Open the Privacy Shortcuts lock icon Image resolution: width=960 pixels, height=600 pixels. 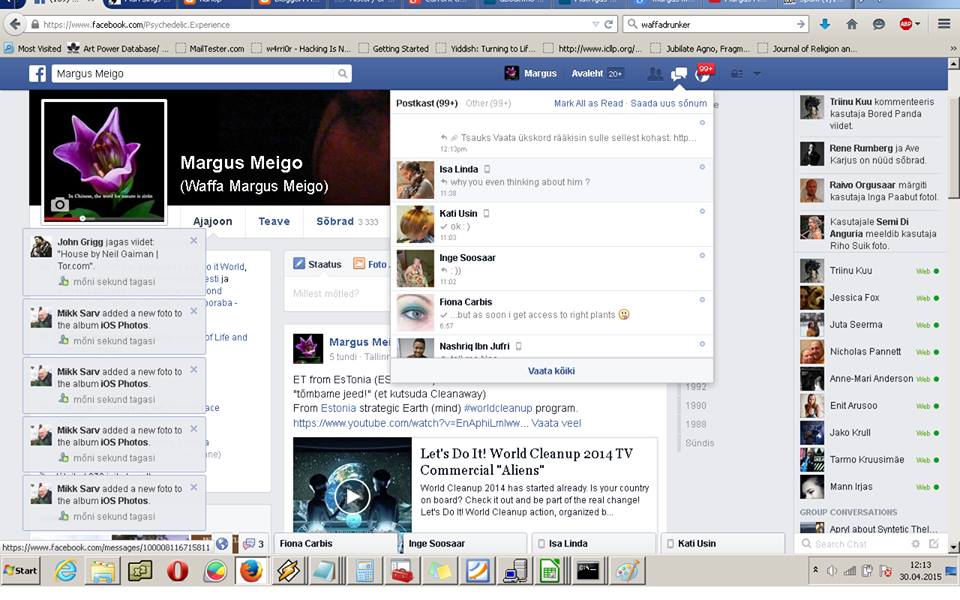(x=737, y=73)
